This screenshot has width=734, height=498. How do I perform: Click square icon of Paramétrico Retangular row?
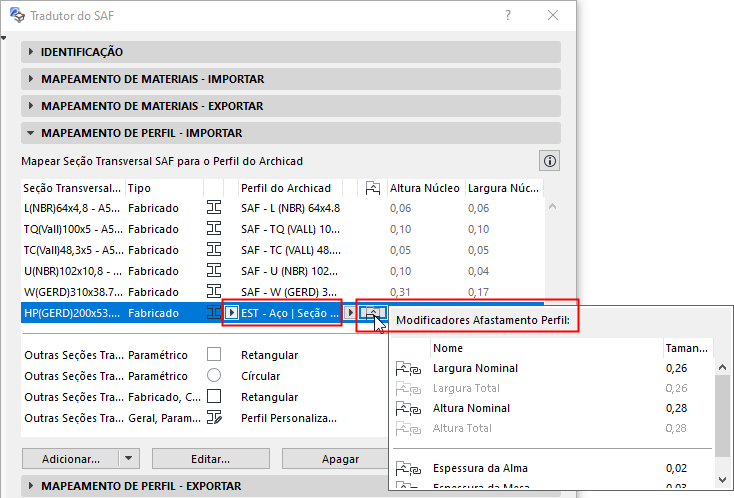point(214,354)
